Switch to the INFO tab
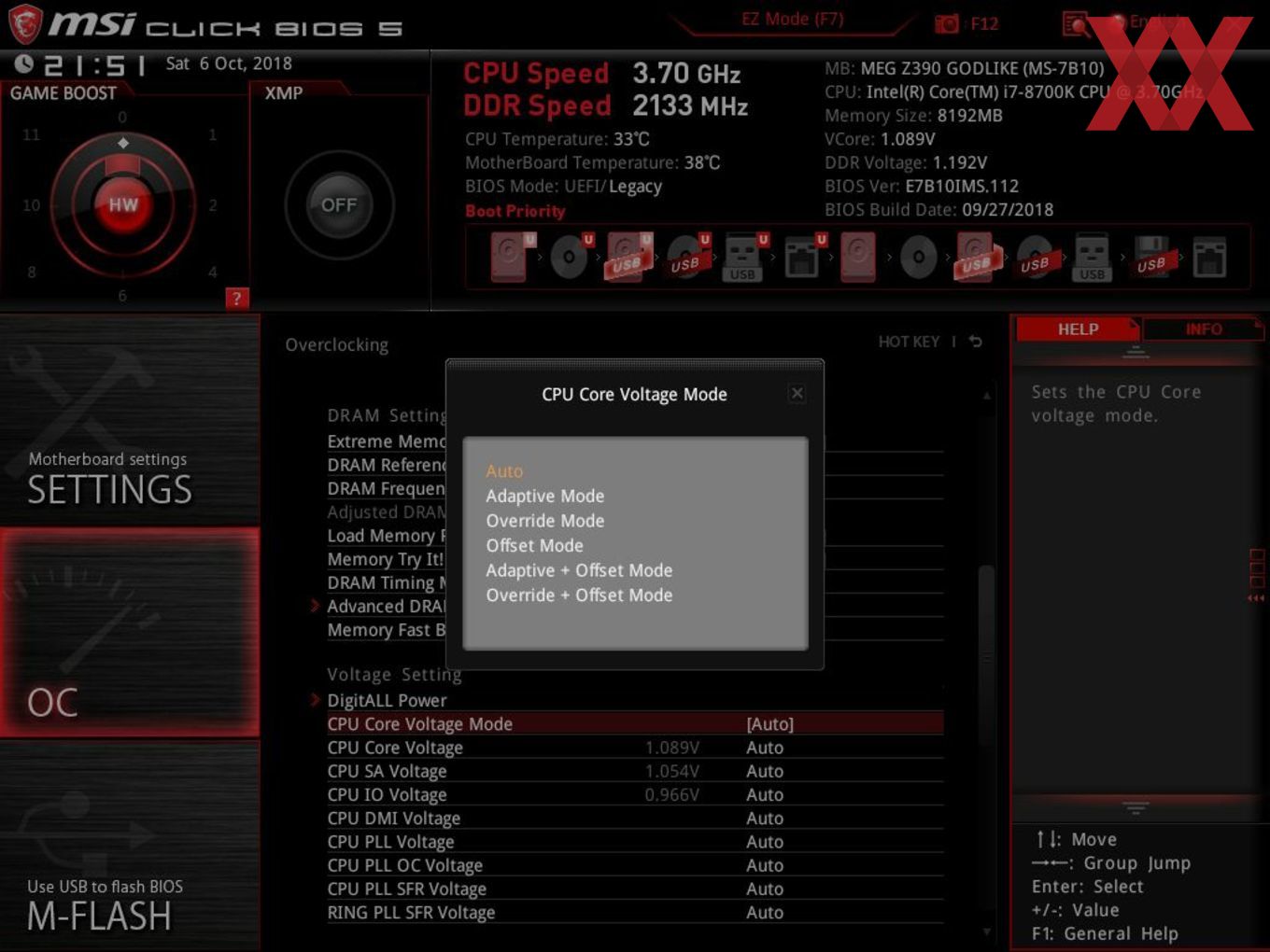 click(1203, 329)
